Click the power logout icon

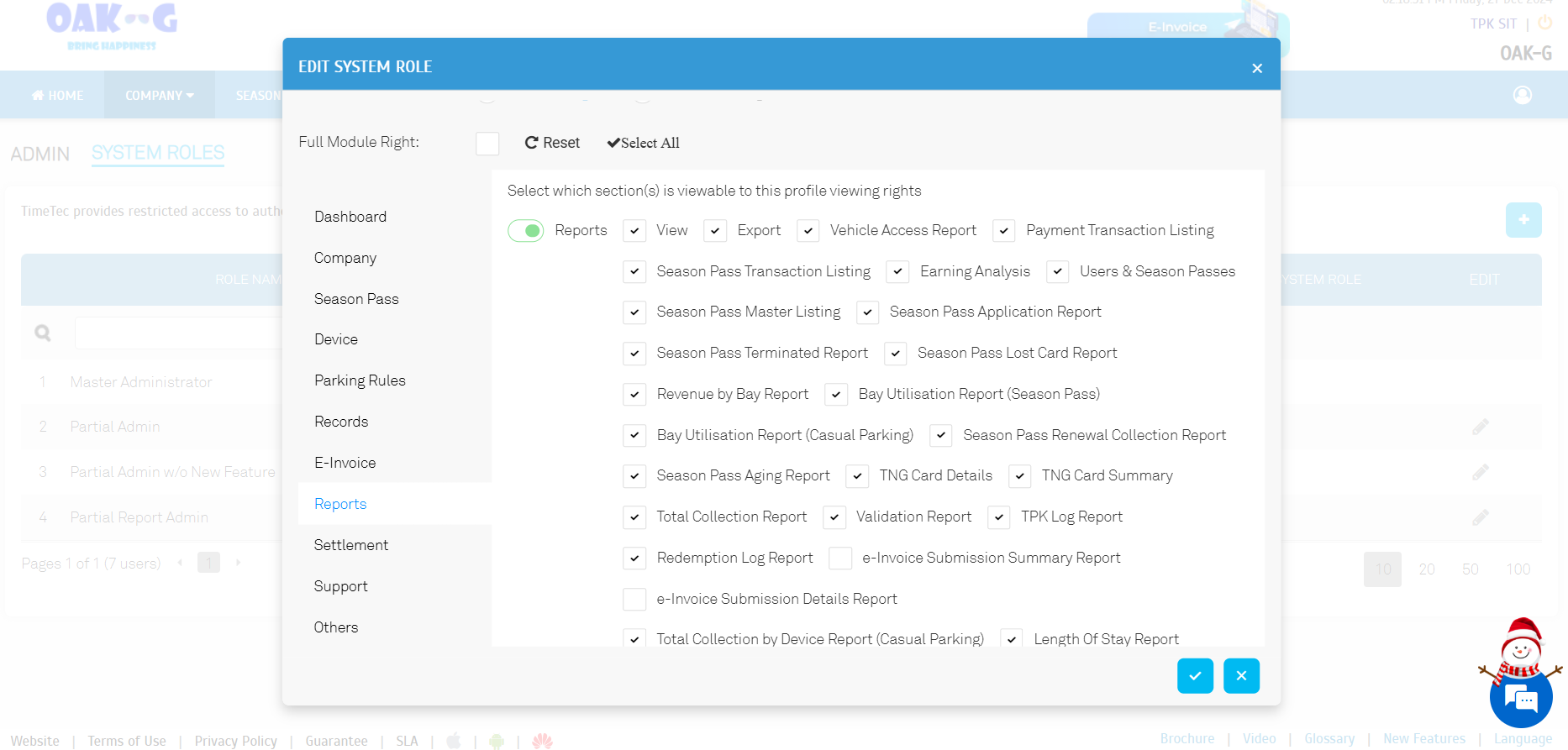click(x=1544, y=24)
